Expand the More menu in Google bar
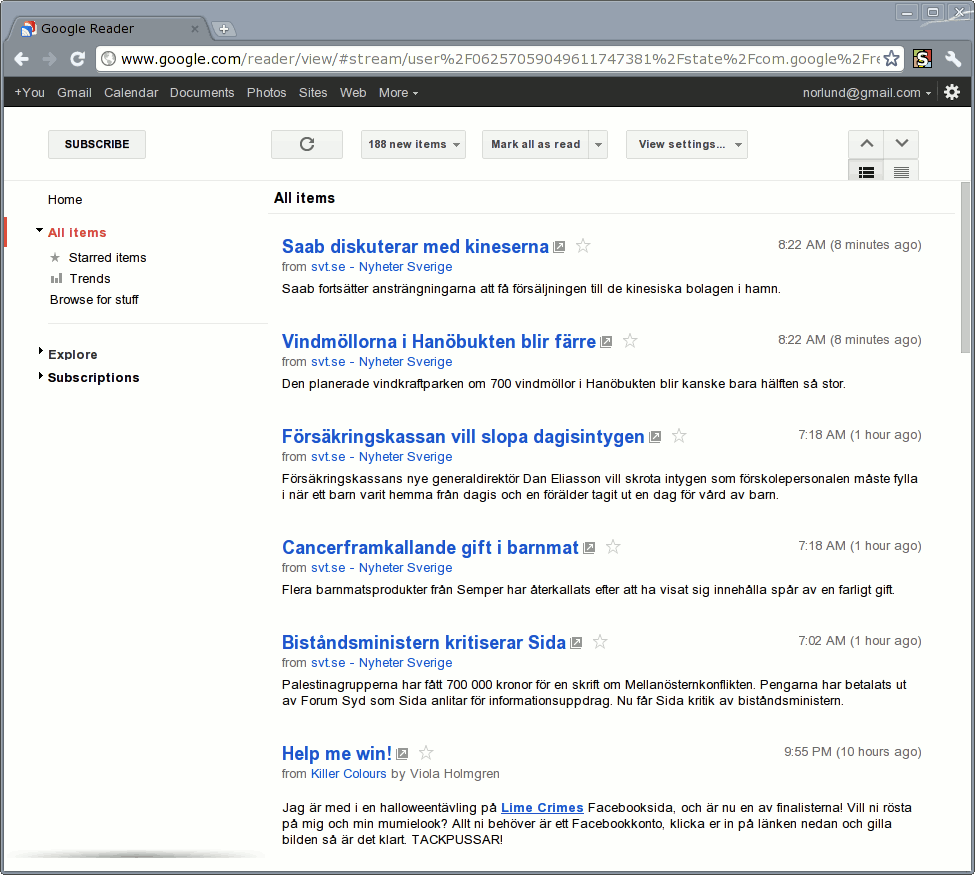This screenshot has width=975, height=875. point(398,93)
